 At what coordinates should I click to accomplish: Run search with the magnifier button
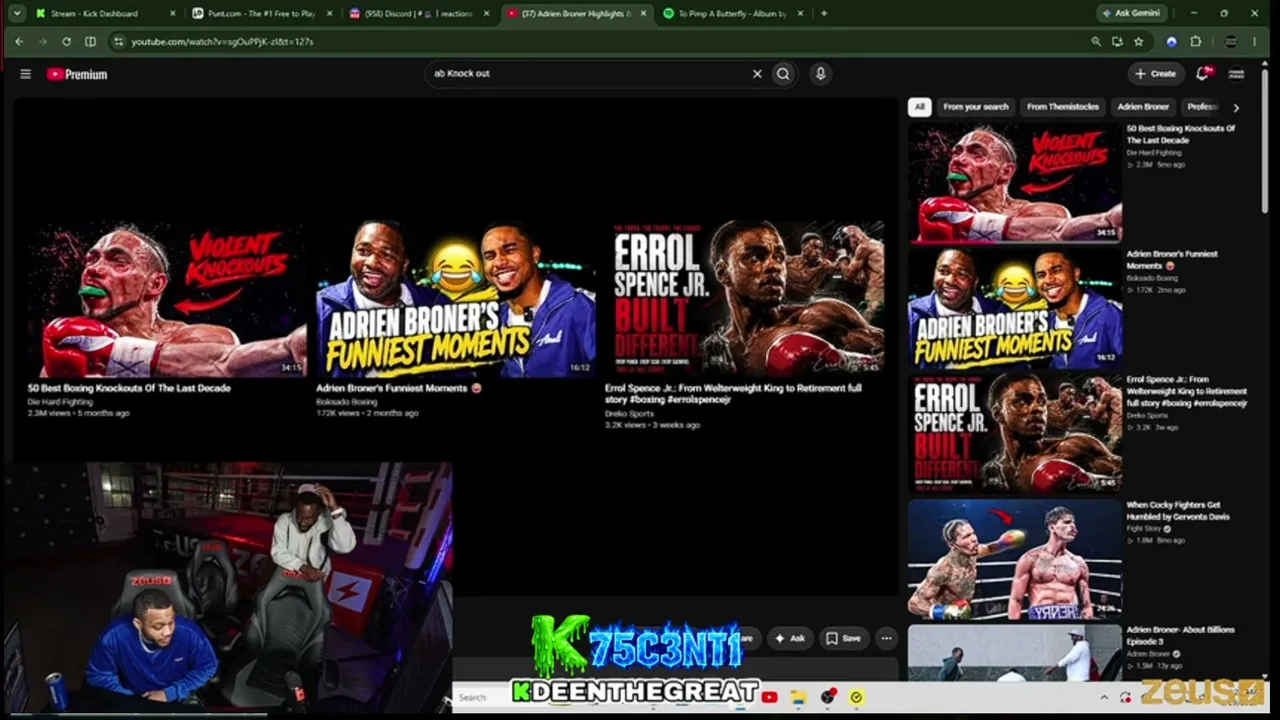(x=783, y=73)
